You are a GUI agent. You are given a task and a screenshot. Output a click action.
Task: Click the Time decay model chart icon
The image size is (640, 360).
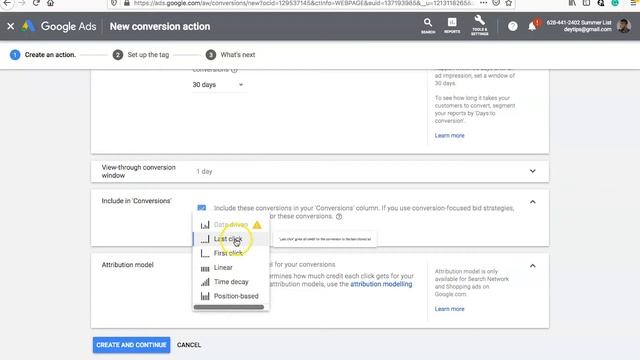click(x=205, y=282)
